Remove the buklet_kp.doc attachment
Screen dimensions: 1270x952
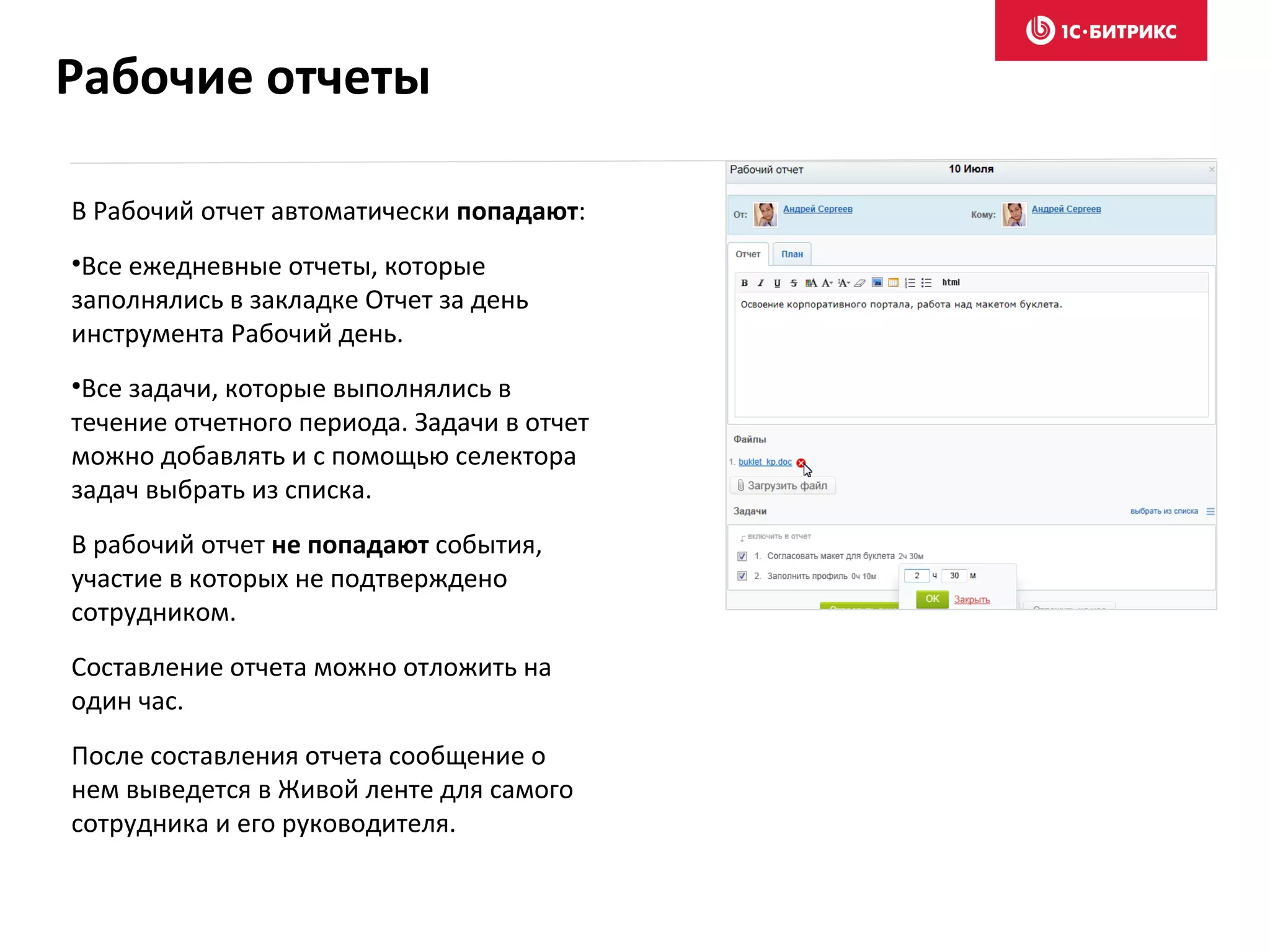[x=801, y=462]
